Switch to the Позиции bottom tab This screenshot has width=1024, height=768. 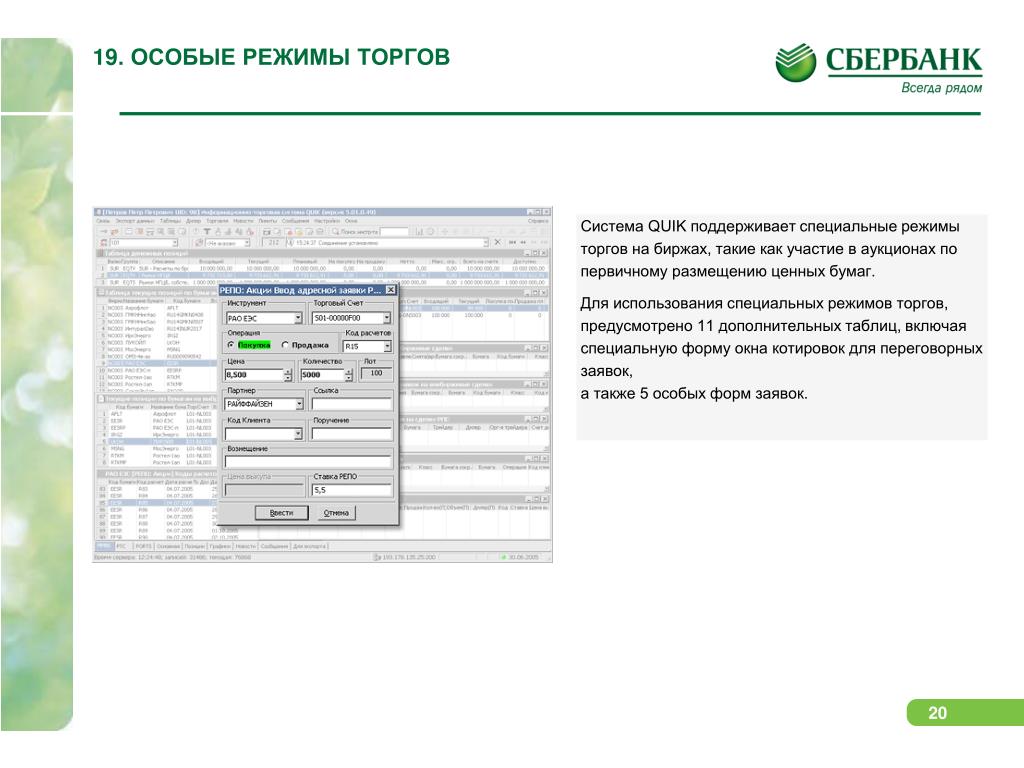(x=195, y=546)
